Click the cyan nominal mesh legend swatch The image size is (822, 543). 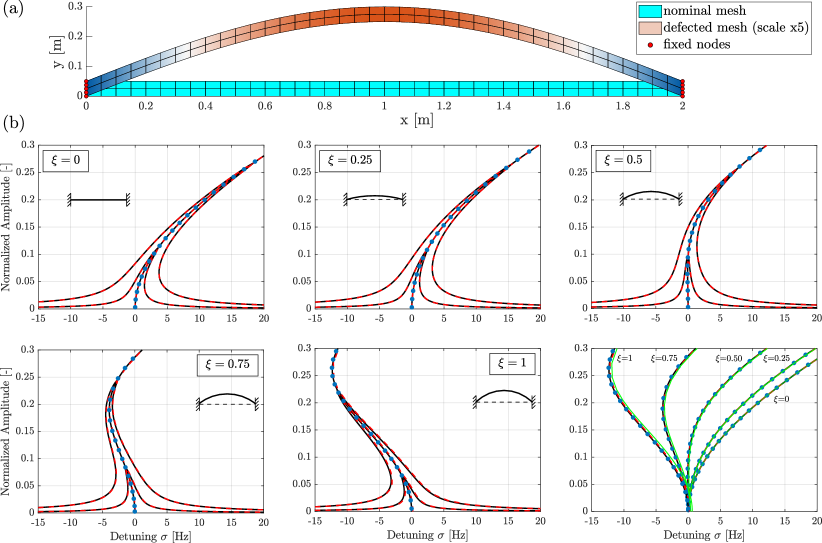tap(649, 10)
